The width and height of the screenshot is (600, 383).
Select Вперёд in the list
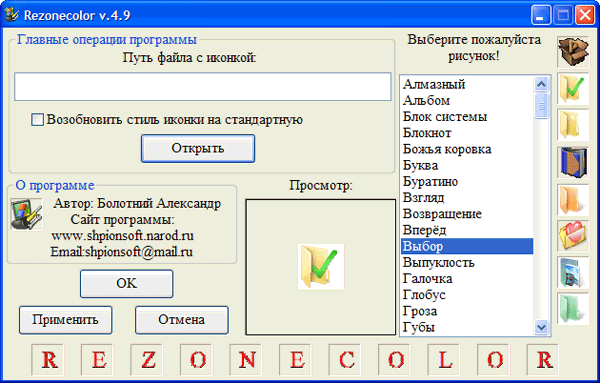[467, 230]
